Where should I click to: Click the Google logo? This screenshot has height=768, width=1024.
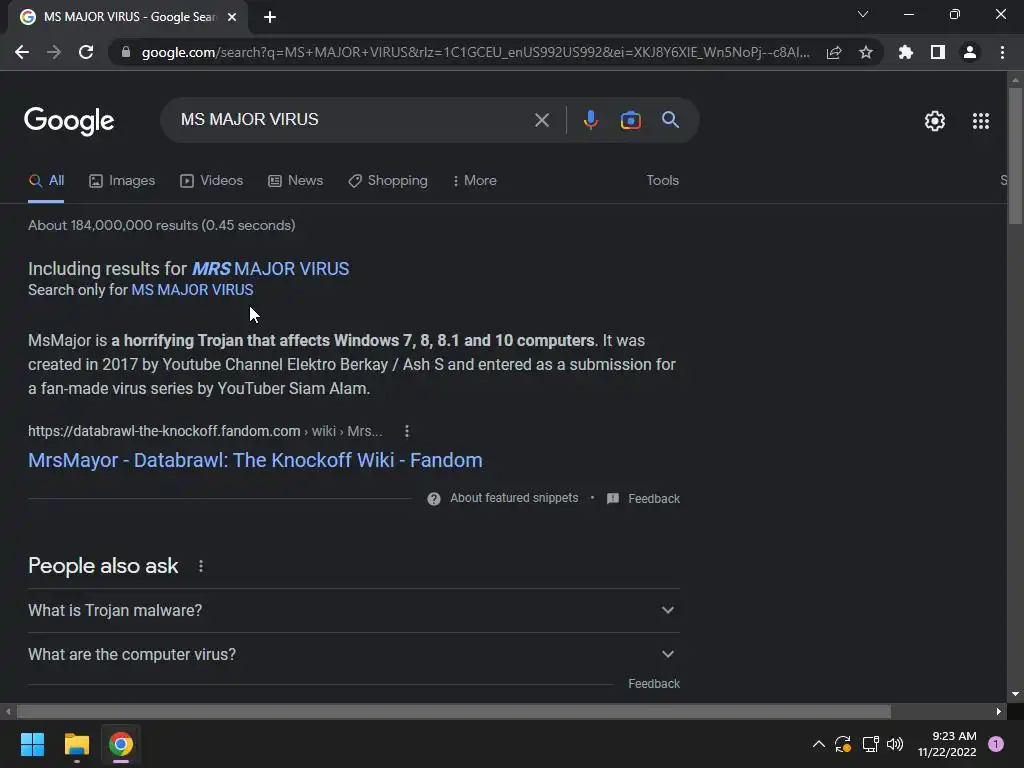(69, 121)
